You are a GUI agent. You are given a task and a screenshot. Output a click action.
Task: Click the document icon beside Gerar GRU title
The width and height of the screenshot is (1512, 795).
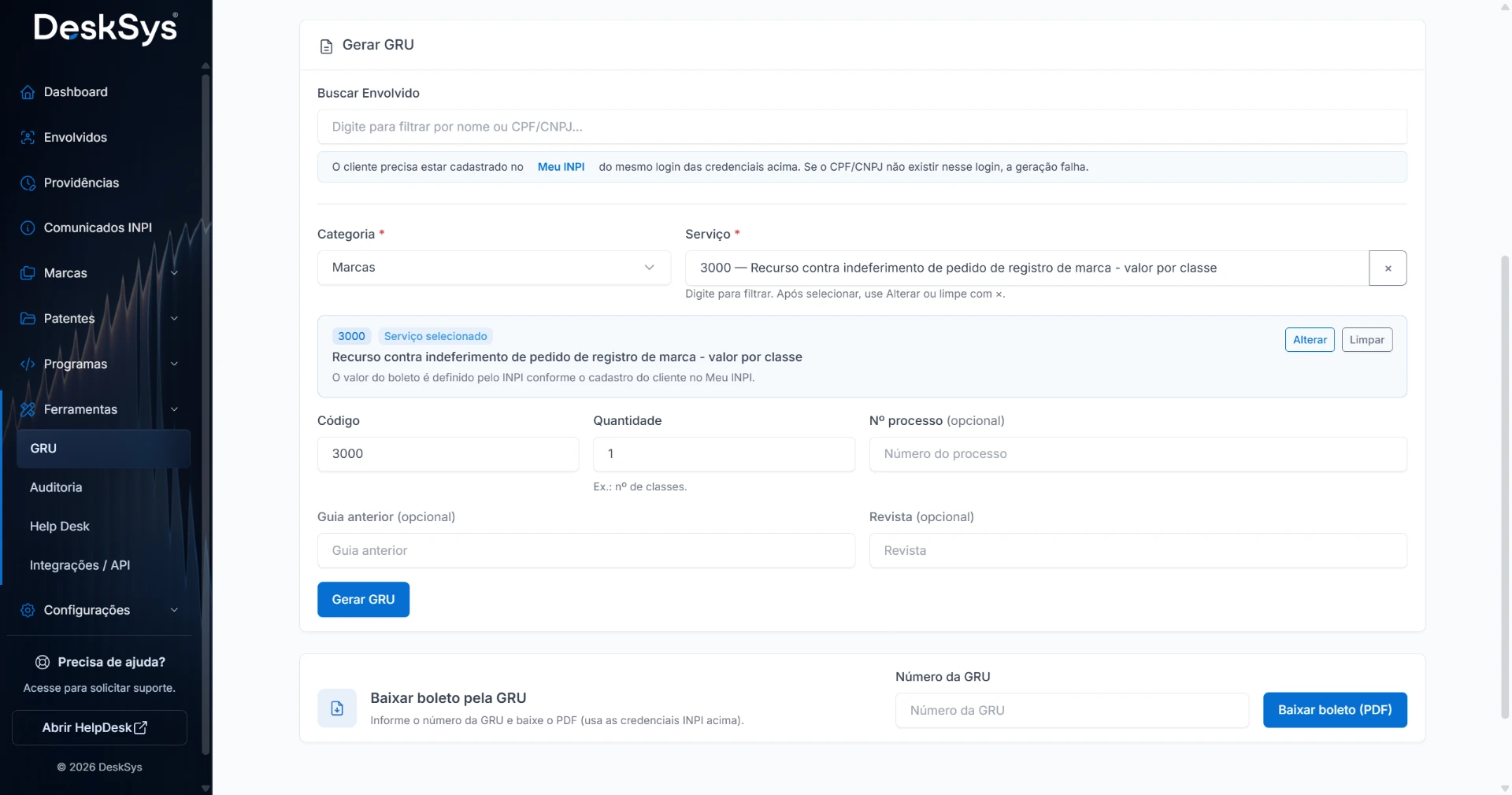[x=326, y=46]
